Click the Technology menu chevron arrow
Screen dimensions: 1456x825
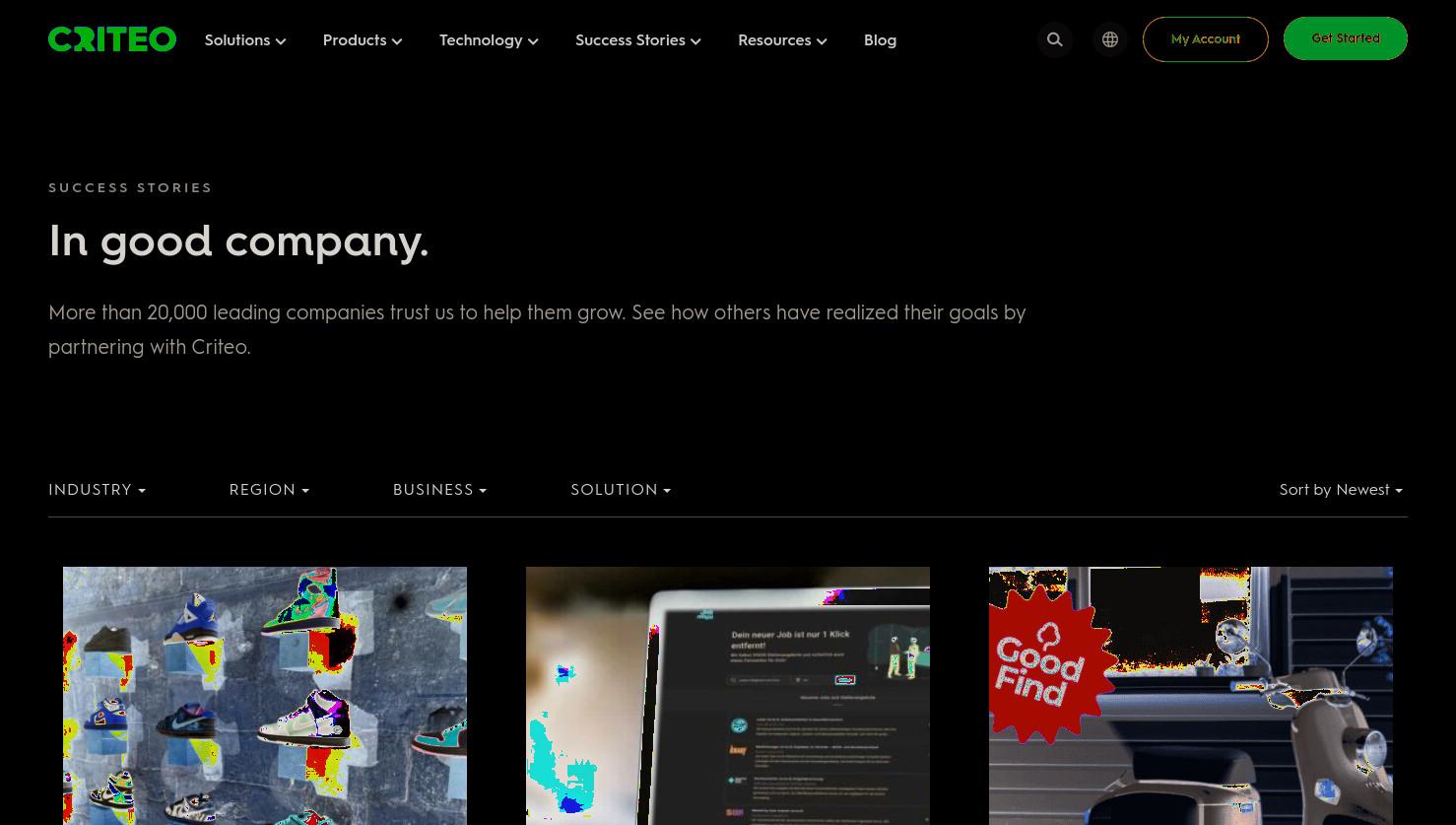click(x=533, y=41)
